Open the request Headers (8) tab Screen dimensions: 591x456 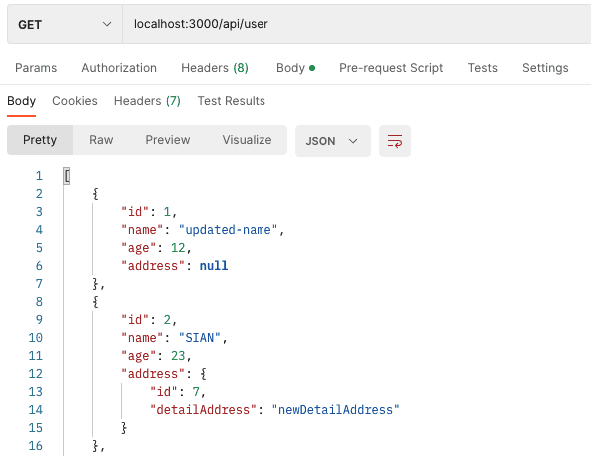point(215,68)
